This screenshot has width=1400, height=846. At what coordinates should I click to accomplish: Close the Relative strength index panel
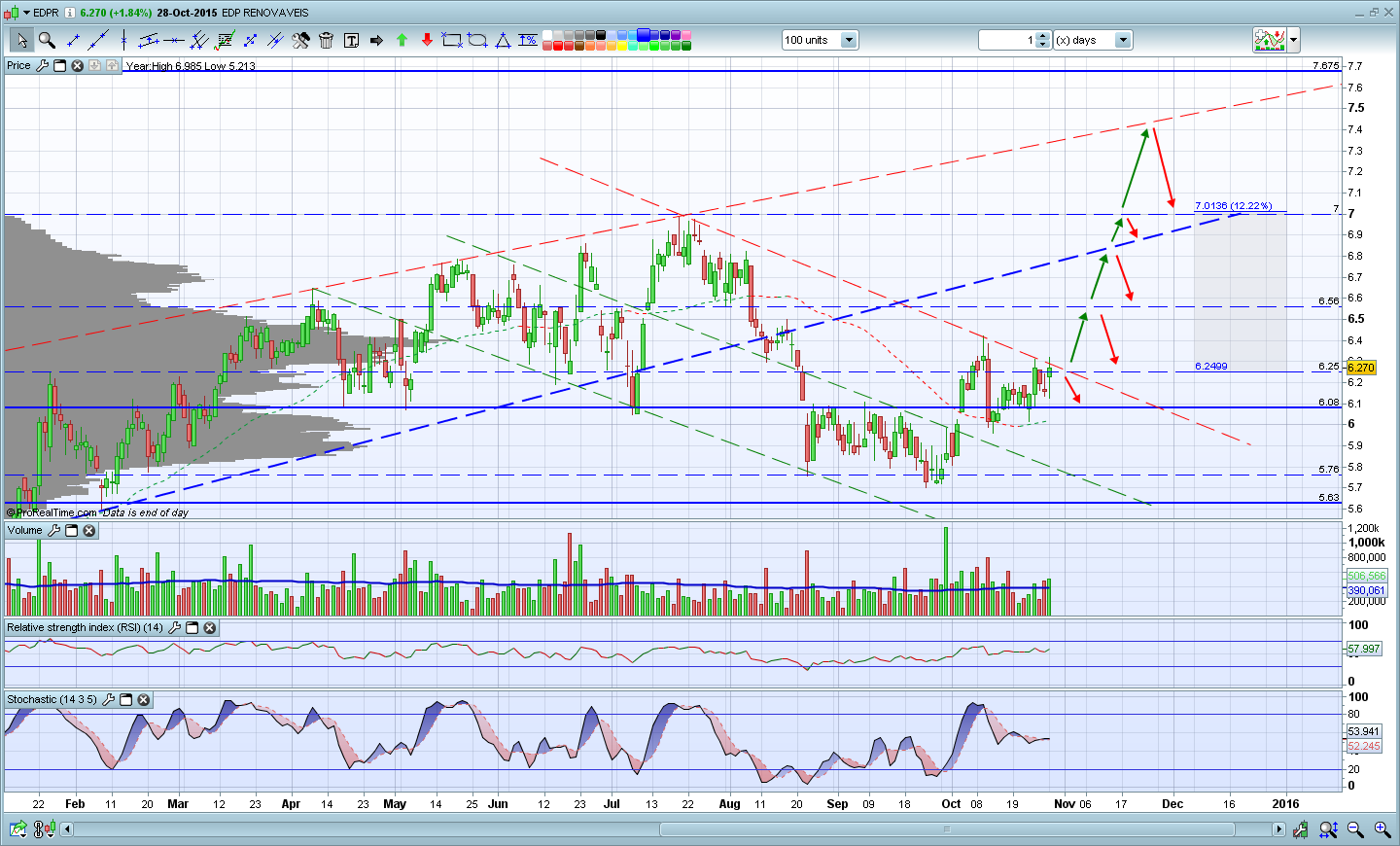coord(209,628)
